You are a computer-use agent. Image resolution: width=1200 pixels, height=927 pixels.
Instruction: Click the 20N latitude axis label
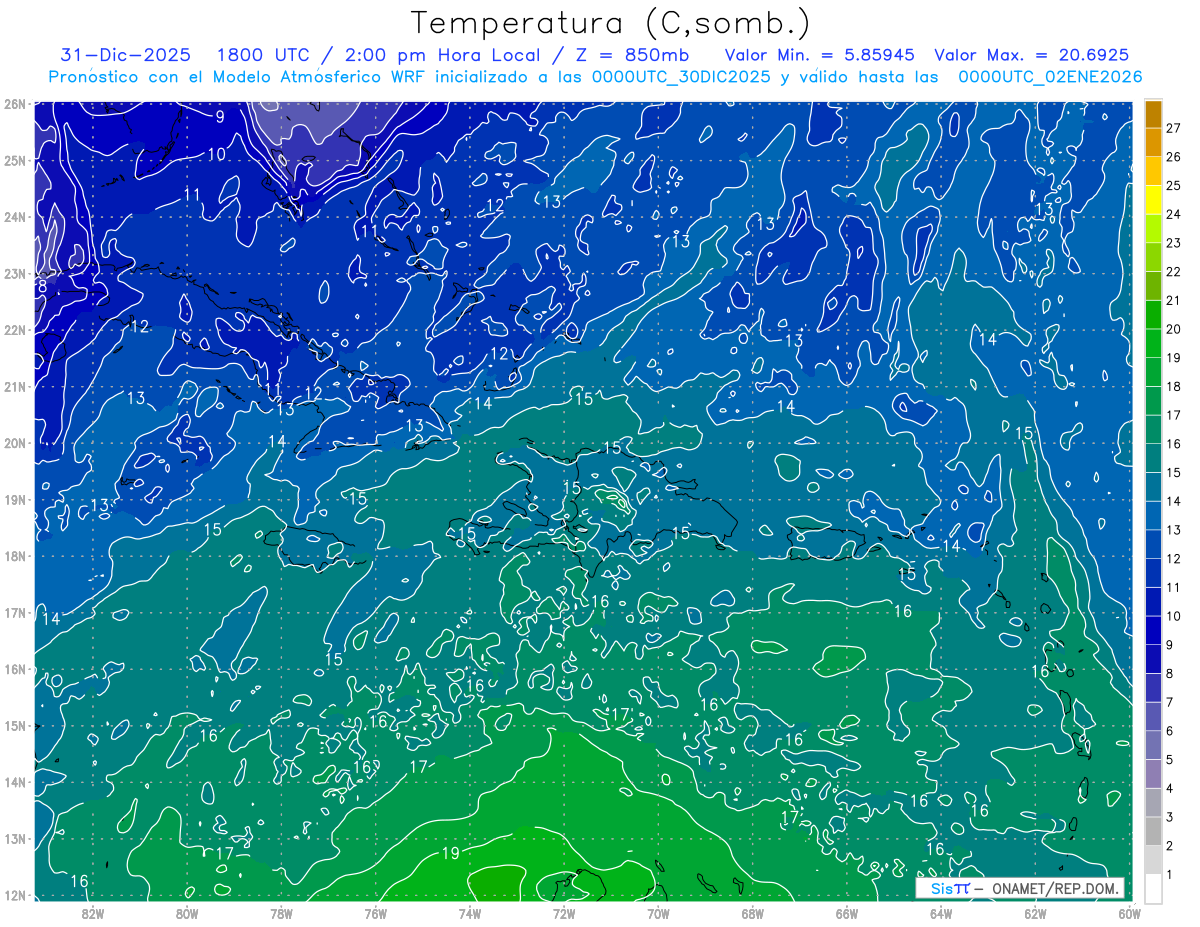(15, 442)
